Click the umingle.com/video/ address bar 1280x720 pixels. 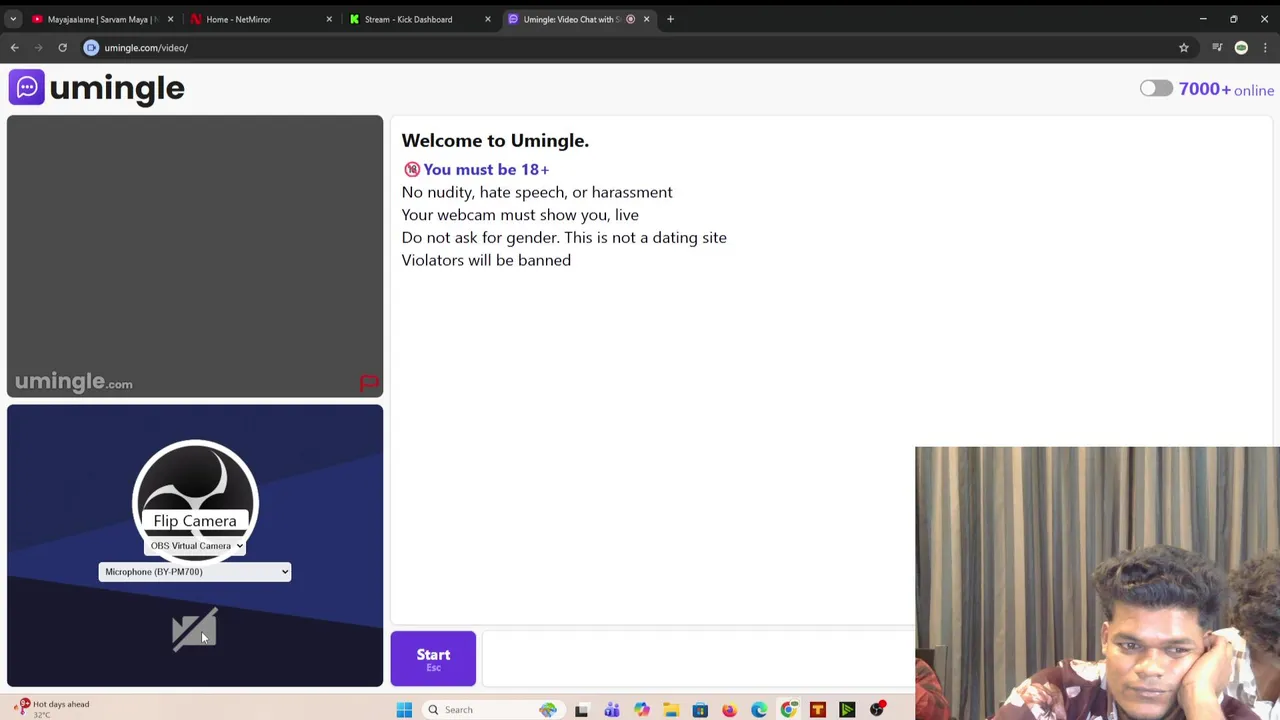point(640,47)
